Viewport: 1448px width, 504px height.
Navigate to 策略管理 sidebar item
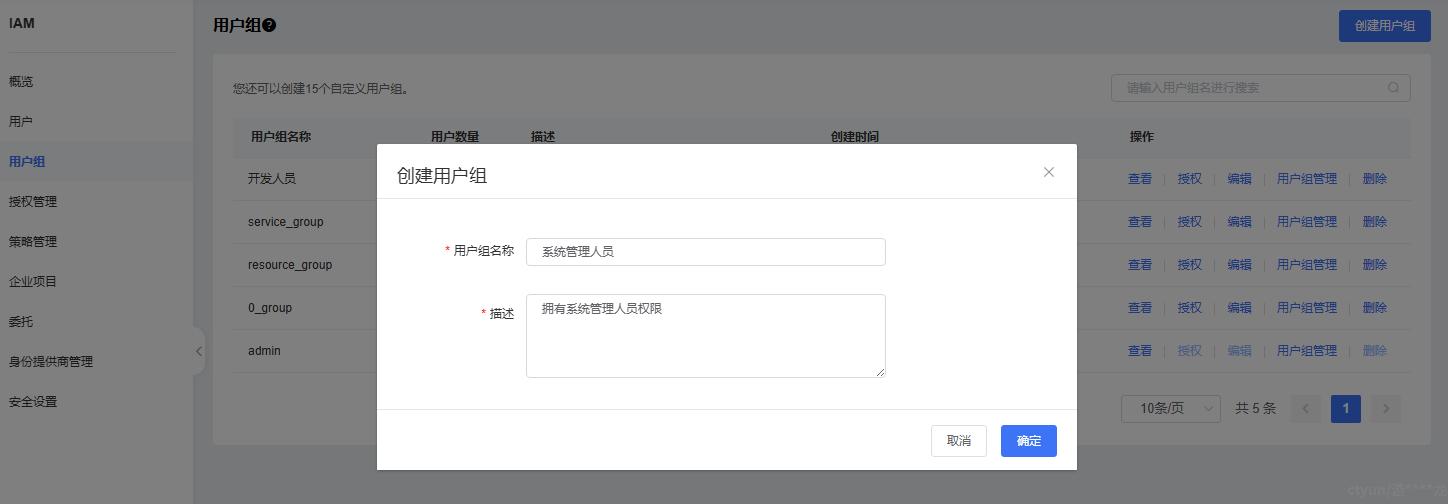coord(33,242)
